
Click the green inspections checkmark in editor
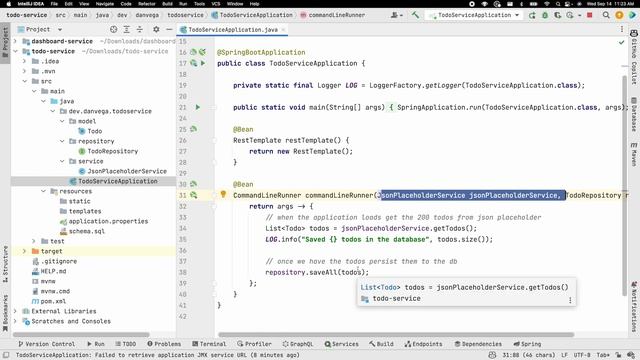(621, 42)
